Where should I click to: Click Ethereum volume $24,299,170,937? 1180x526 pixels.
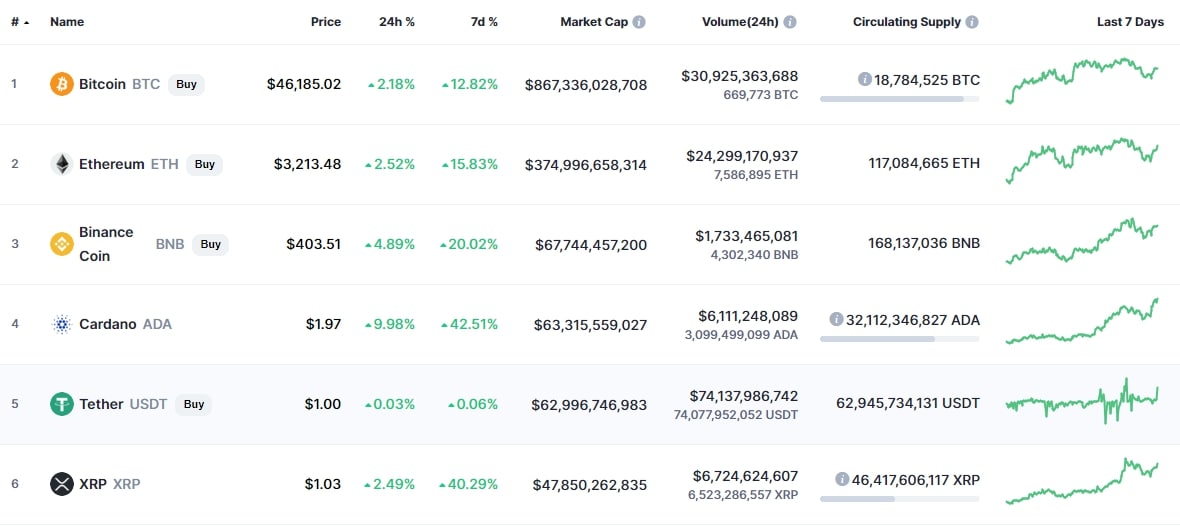click(742, 156)
